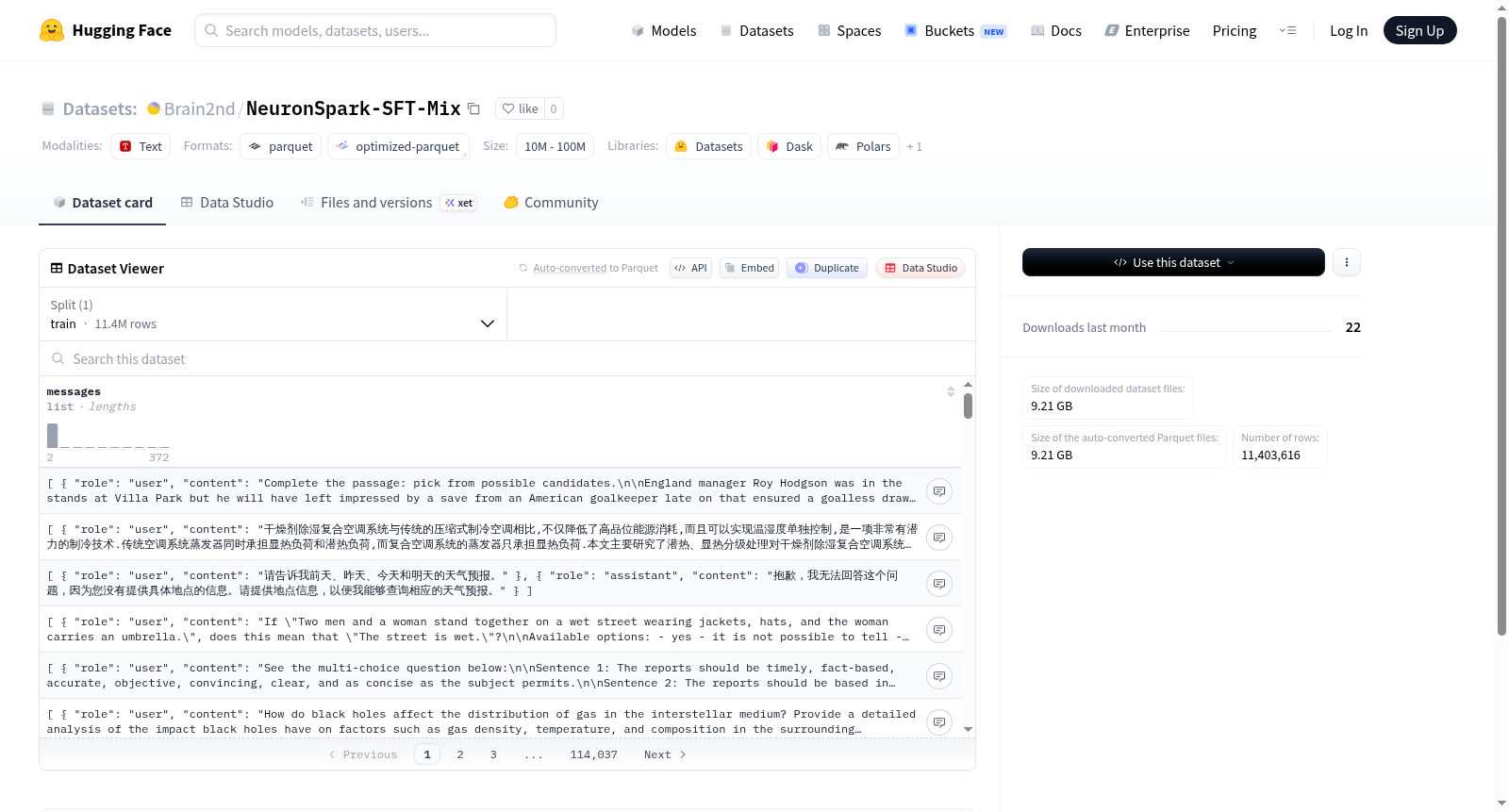The height and width of the screenshot is (812, 1509).
Task: Click the dataset viewer scroll-down arrow
Action: (968, 729)
